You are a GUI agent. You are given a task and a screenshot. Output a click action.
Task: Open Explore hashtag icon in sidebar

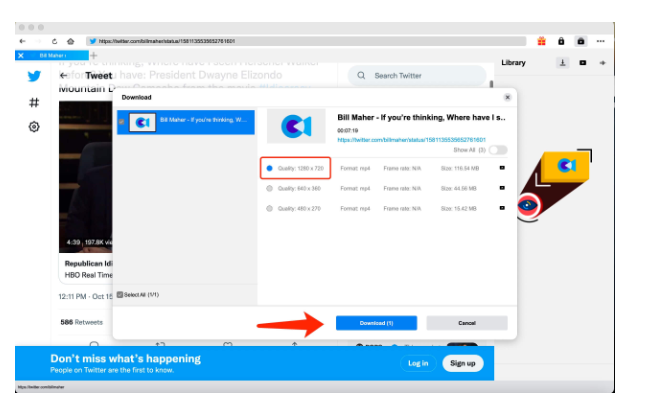[34, 102]
